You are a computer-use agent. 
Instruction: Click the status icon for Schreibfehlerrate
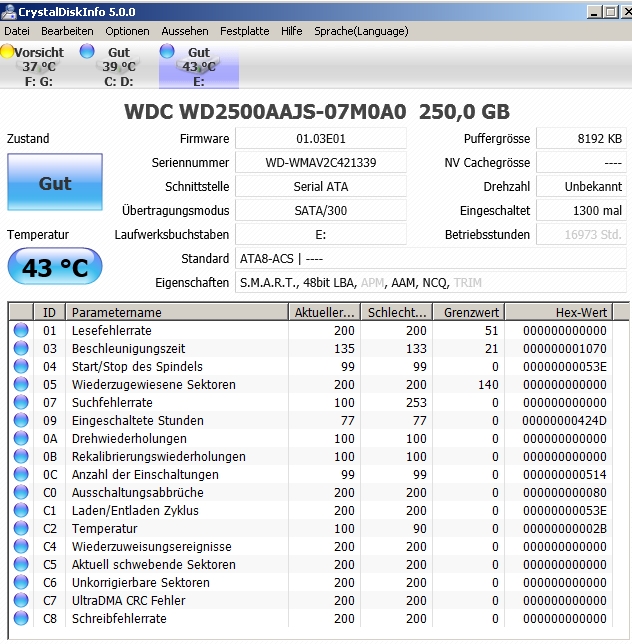21,619
